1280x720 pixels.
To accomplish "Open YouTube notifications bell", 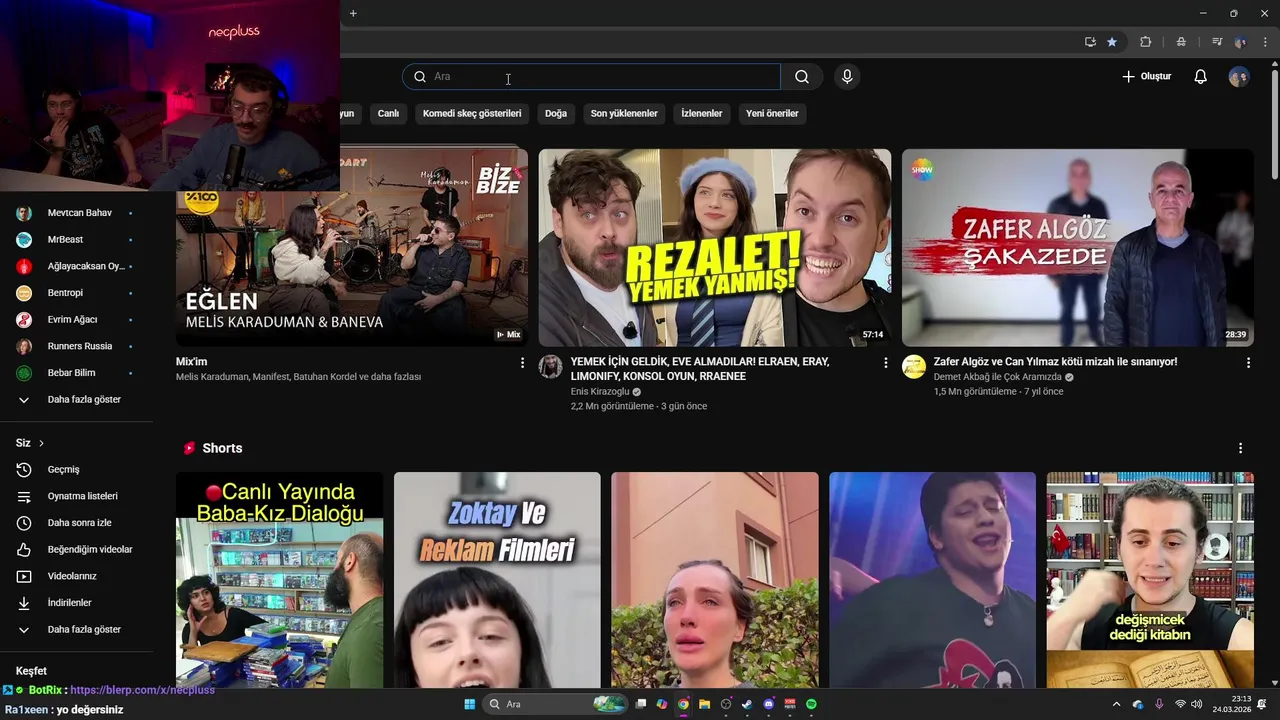I will pos(1200,77).
